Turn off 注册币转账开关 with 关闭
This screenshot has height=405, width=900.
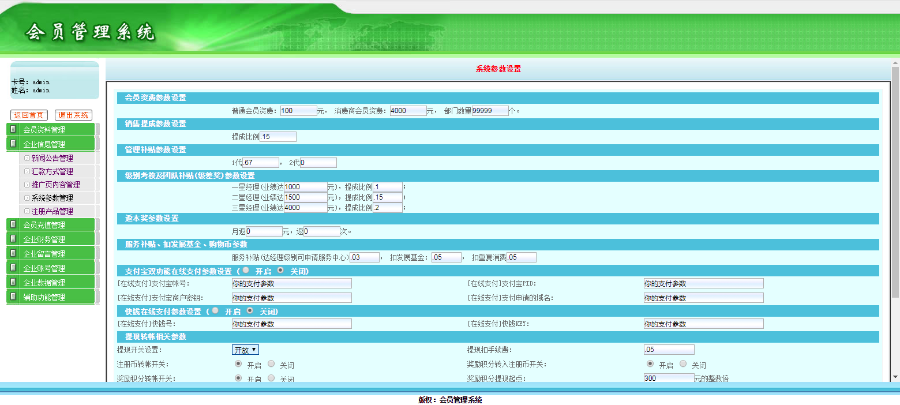(271, 364)
